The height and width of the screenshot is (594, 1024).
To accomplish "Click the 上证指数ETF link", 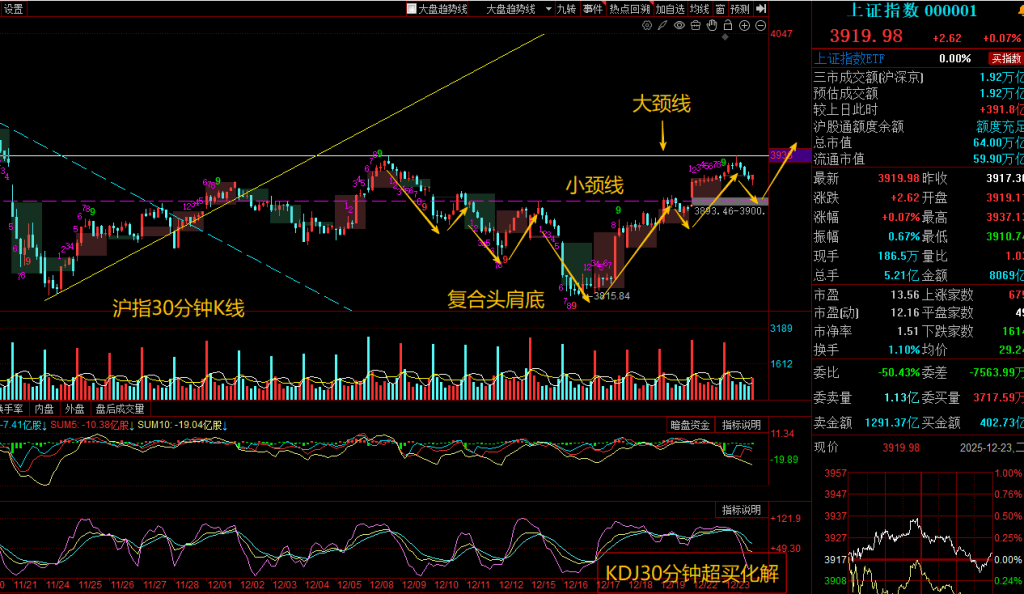I will (851, 59).
